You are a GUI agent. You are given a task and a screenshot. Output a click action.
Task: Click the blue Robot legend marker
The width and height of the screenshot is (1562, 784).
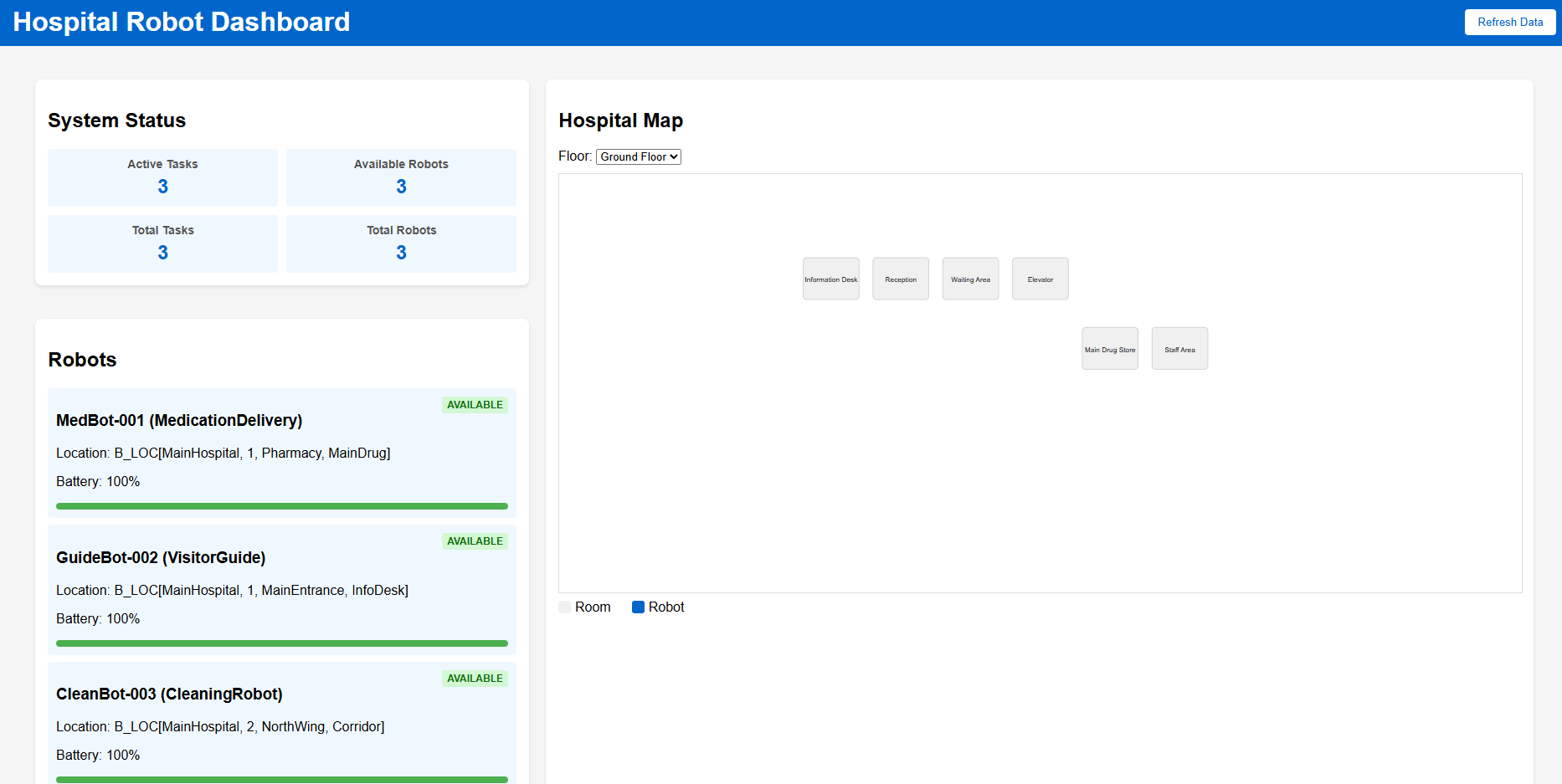pos(639,607)
